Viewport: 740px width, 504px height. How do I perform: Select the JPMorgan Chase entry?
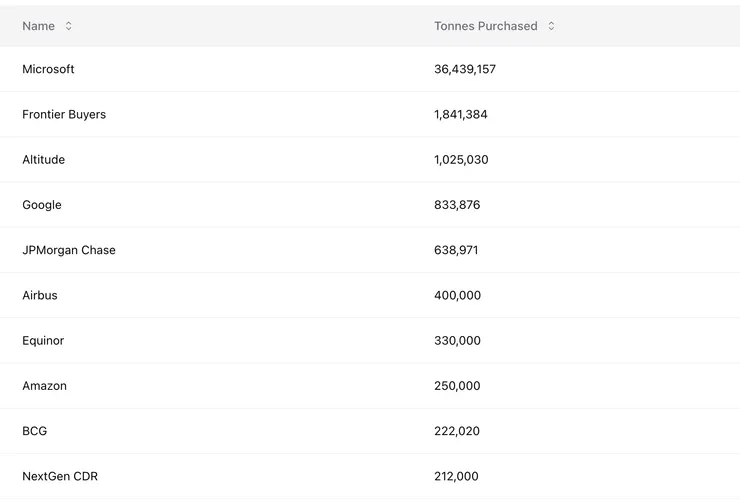coord(69,250)
